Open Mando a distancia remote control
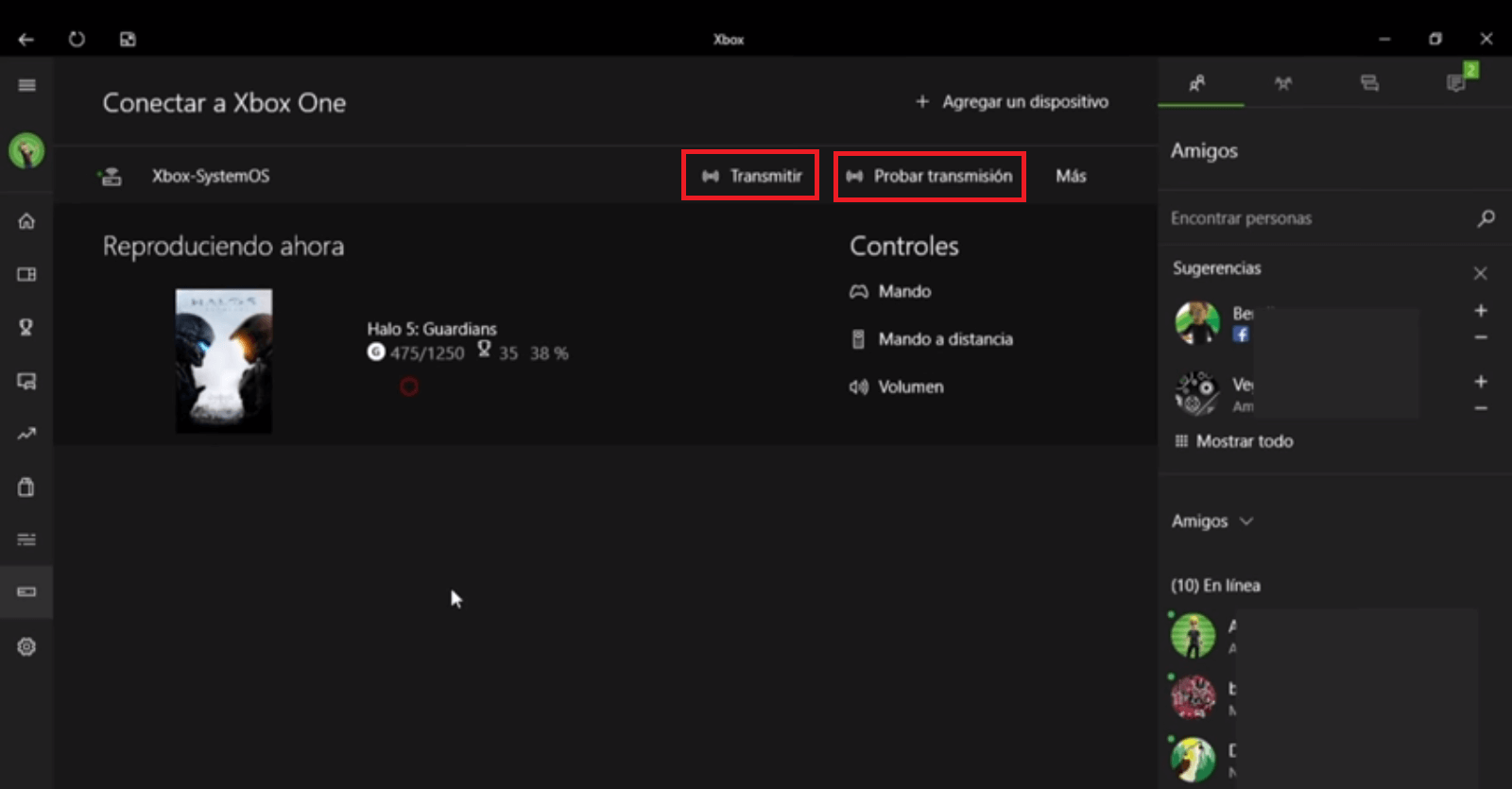Viewport: 1512px width, 789px height. 932,339
